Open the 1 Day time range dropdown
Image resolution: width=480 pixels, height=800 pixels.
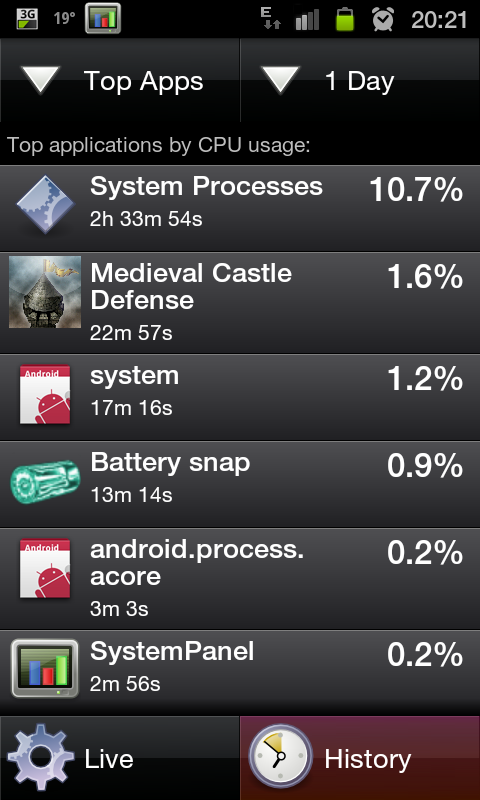tap(360, 81)
